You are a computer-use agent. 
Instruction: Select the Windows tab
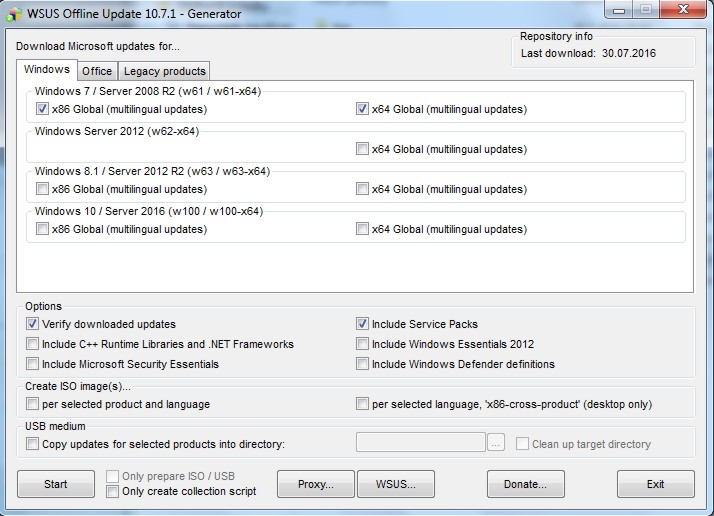coord(46,69)
